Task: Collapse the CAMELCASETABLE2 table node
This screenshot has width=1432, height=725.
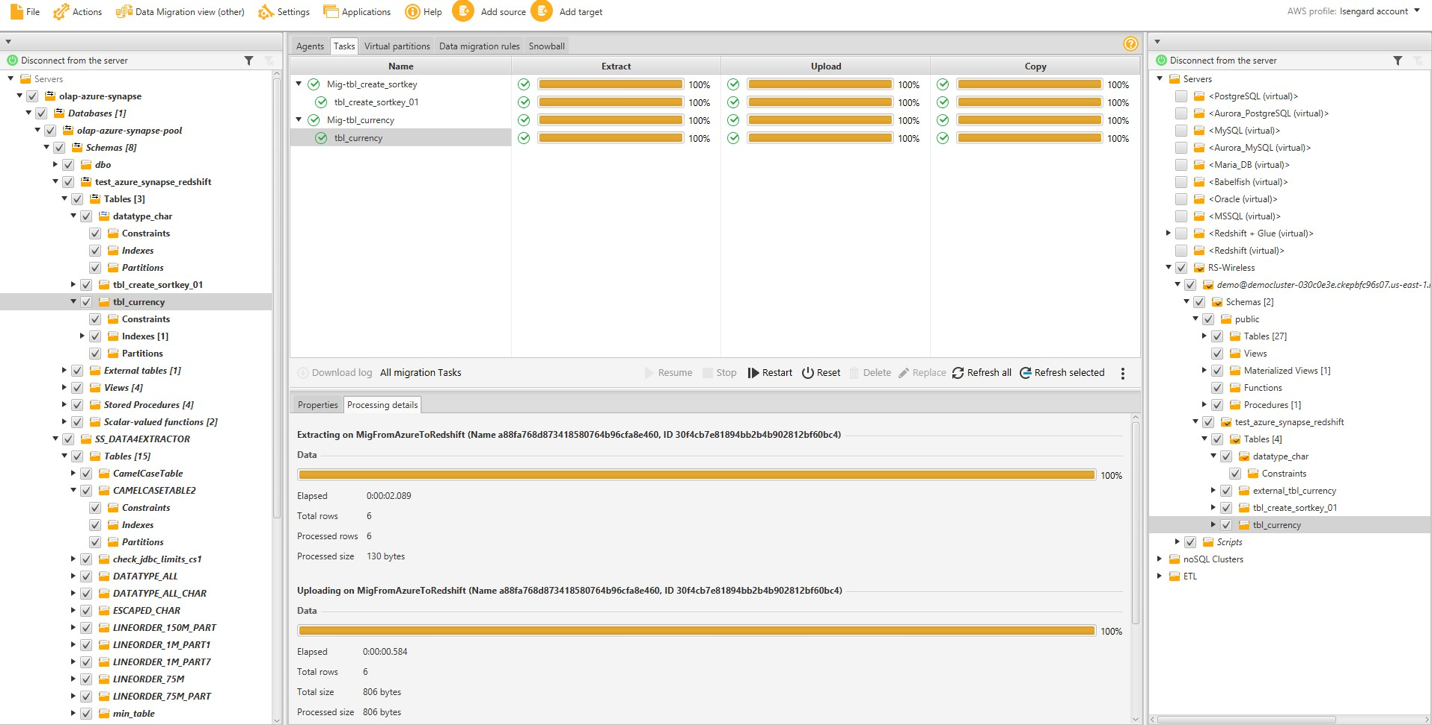Action: [x=73, y=491]
